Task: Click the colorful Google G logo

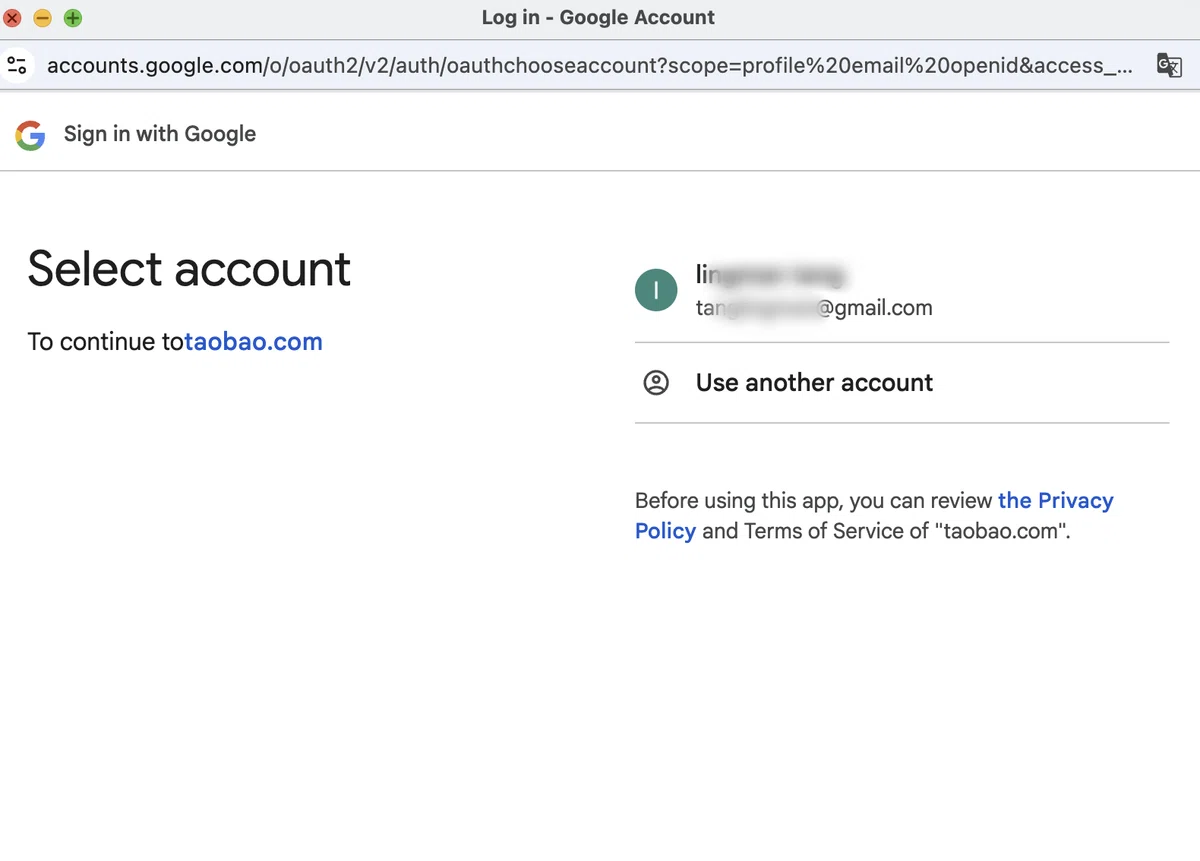Action: 31,135
